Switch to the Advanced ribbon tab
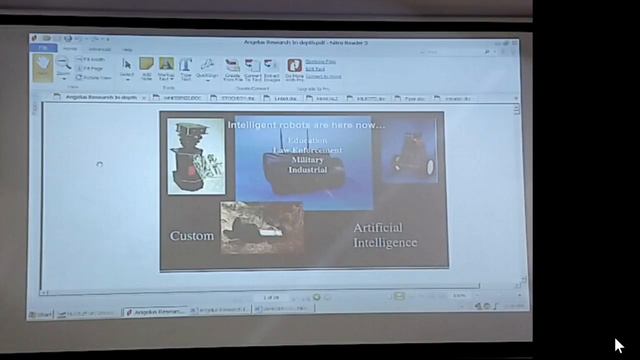The image size is (640, 360). 100,49
